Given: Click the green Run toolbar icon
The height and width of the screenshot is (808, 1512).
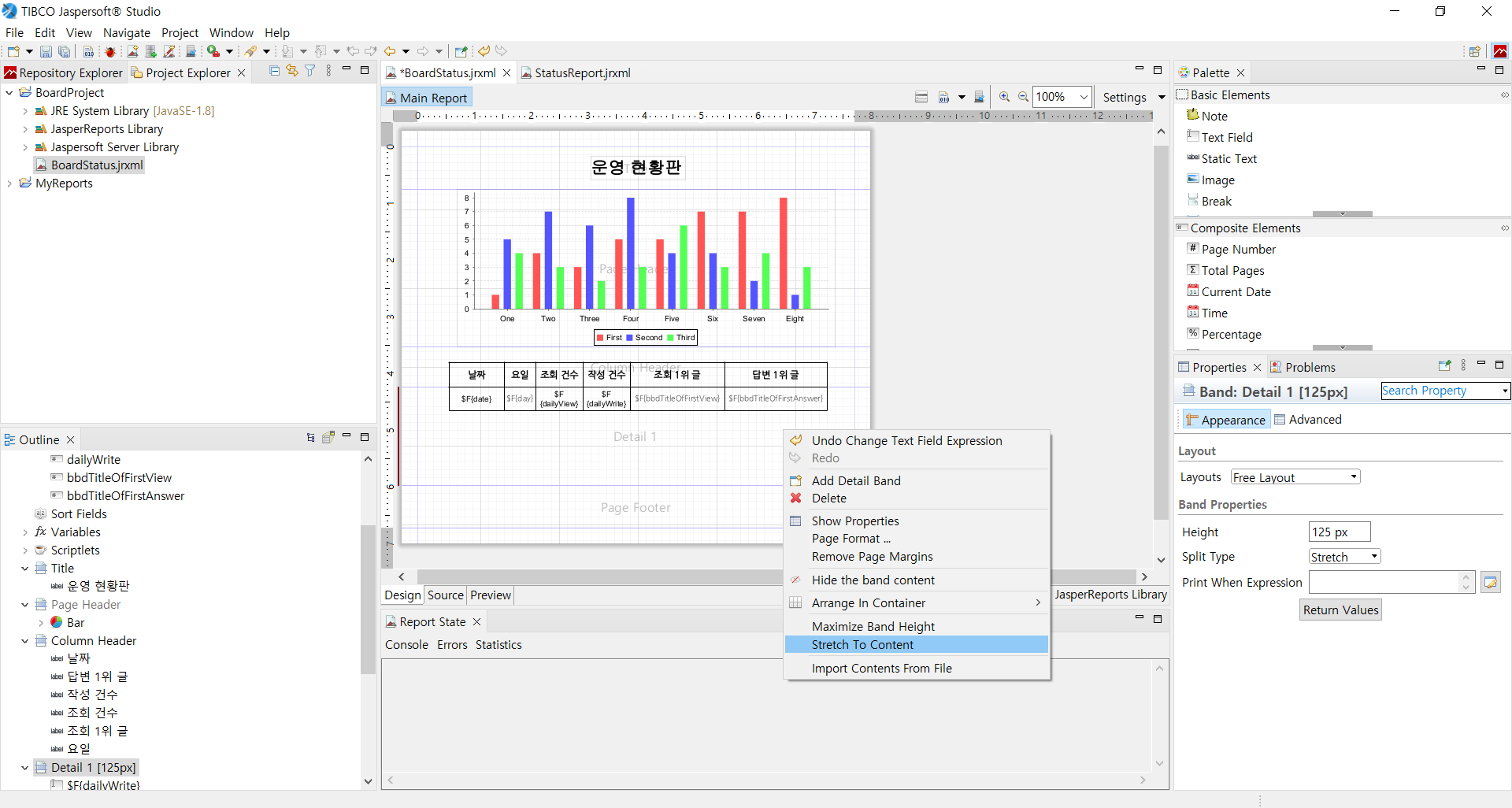Looking at the screenshot, I should pyautogui.click(x=213, y=51).
